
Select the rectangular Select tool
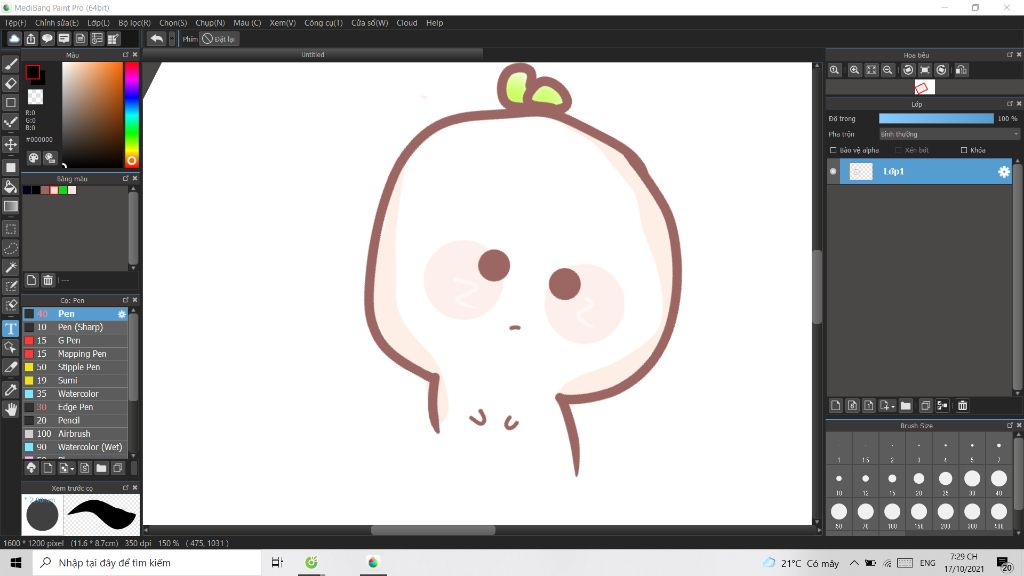tap(11, 229)
